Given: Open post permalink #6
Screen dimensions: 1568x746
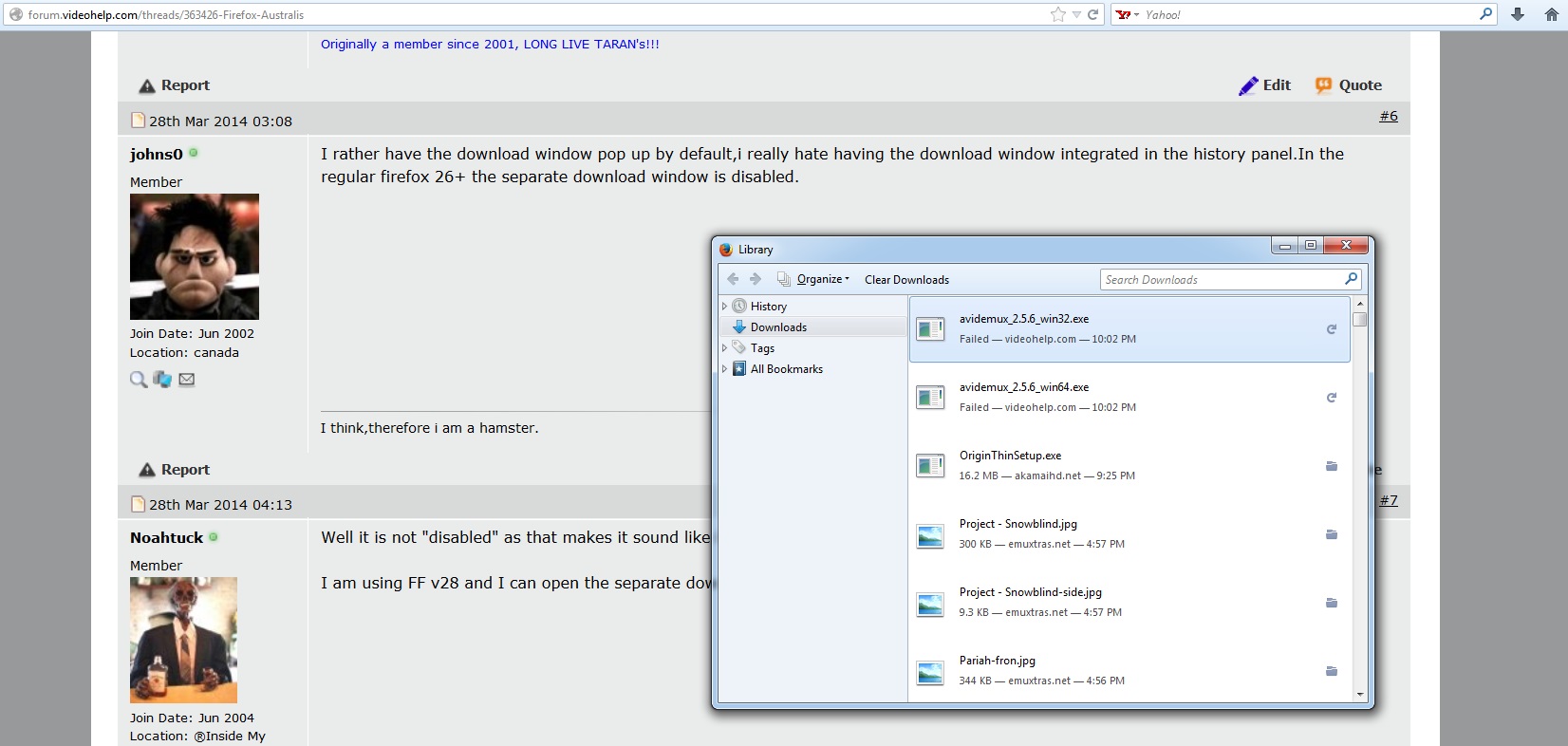Looking at the screenshot, I should (1388, 116).
